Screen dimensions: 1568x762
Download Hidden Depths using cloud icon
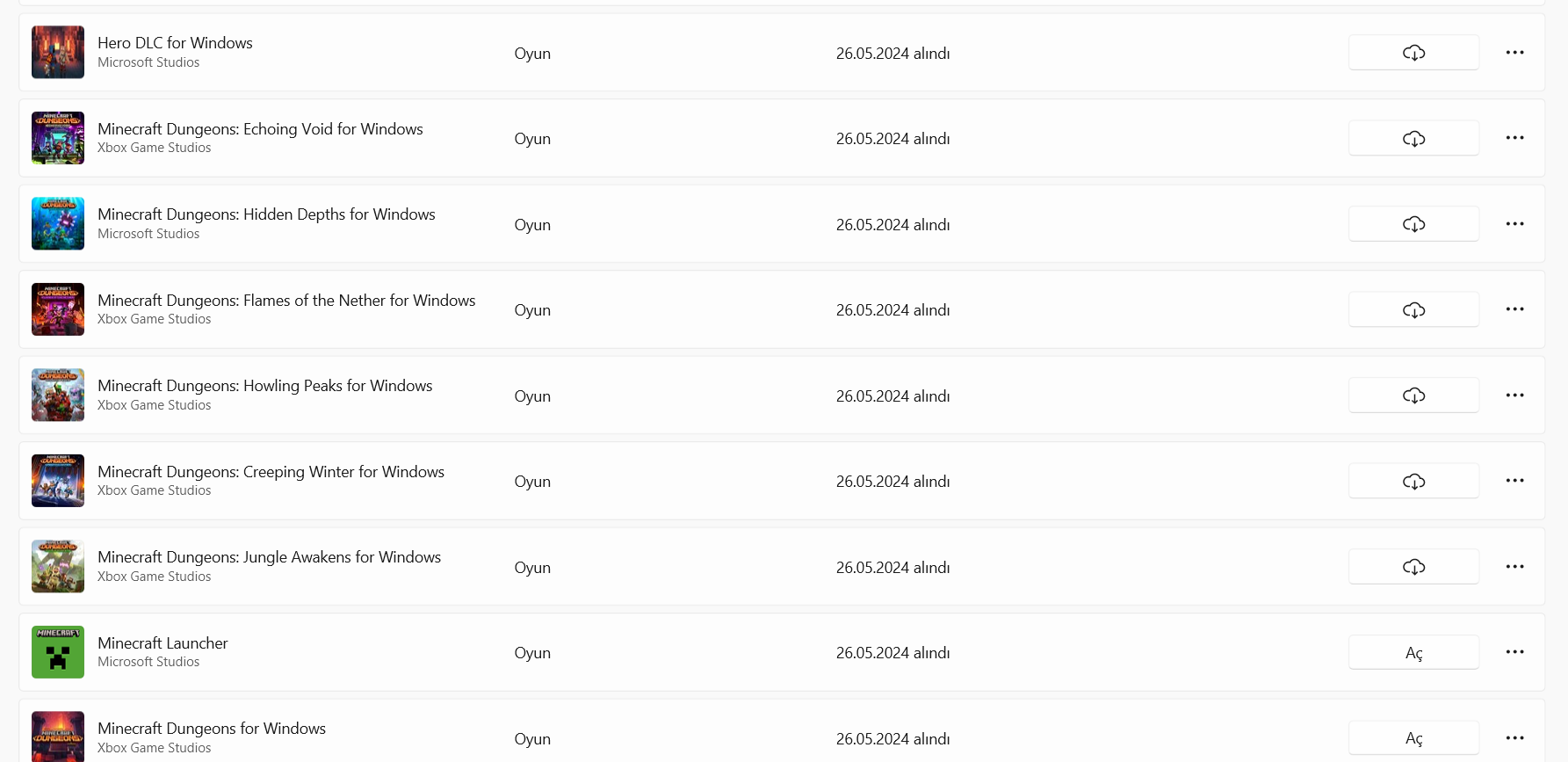[x=1413, y=224]
